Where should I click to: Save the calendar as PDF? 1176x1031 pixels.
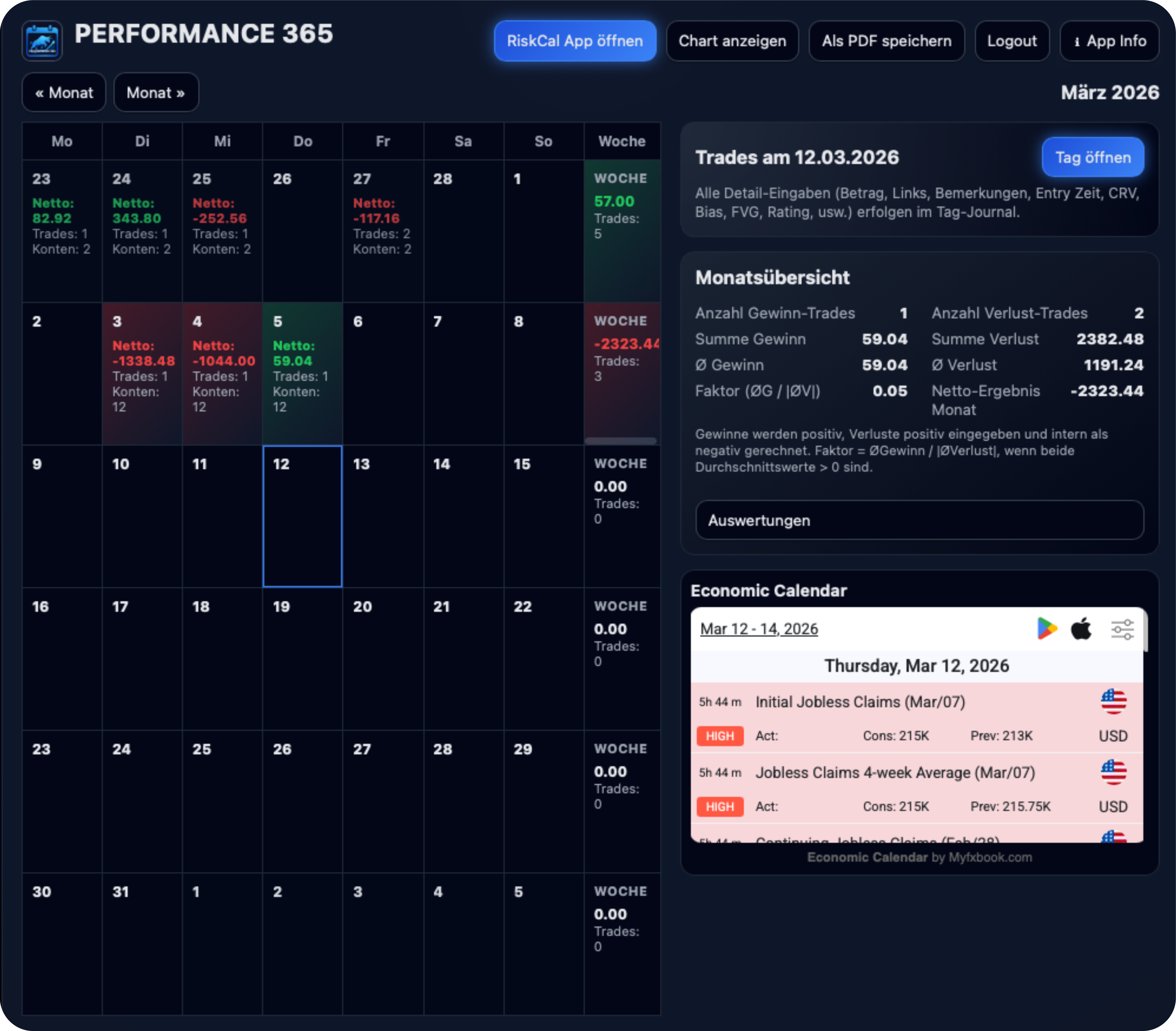(887, 40)
